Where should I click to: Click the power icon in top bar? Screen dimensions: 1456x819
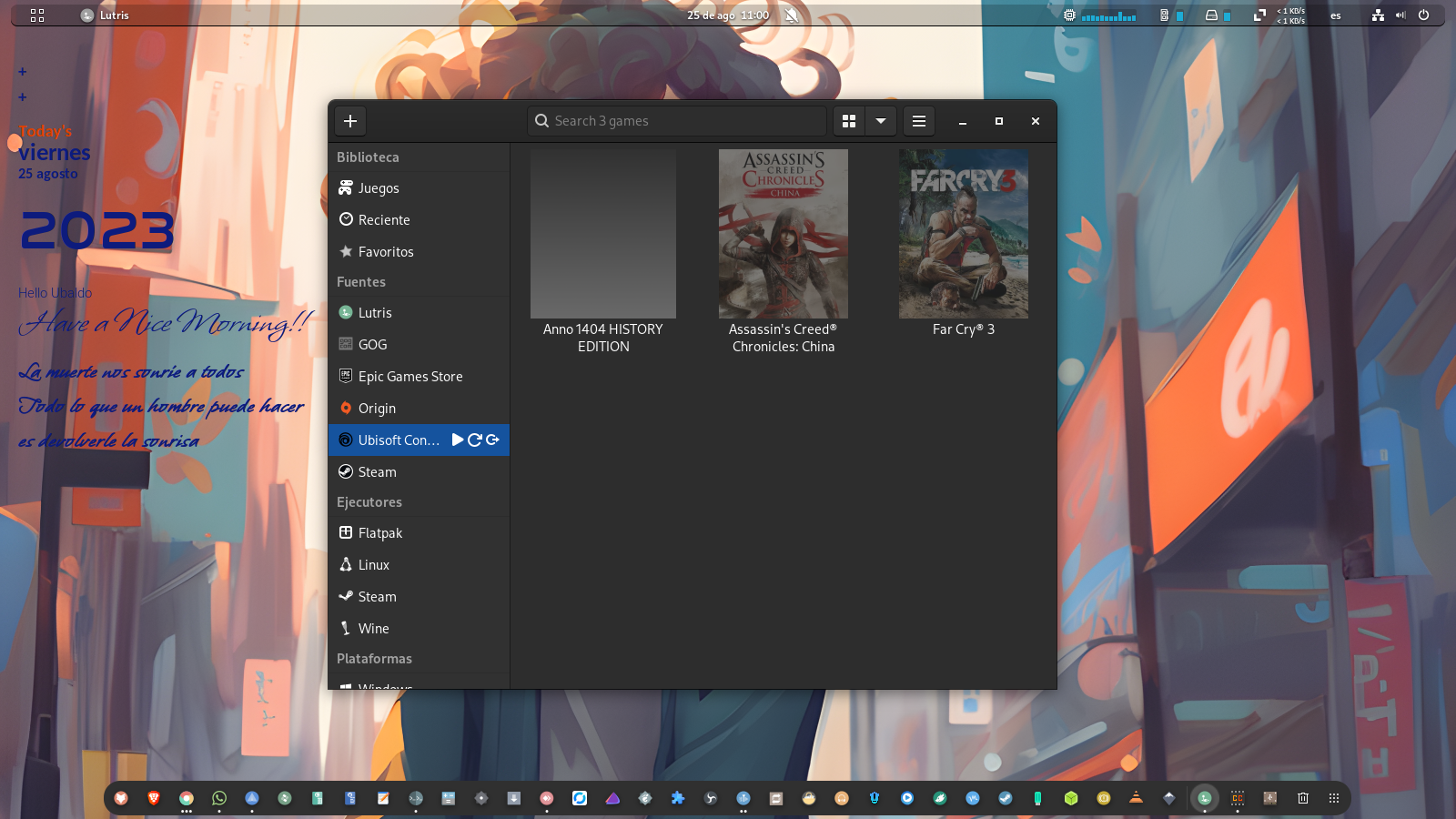(1424, 15)
